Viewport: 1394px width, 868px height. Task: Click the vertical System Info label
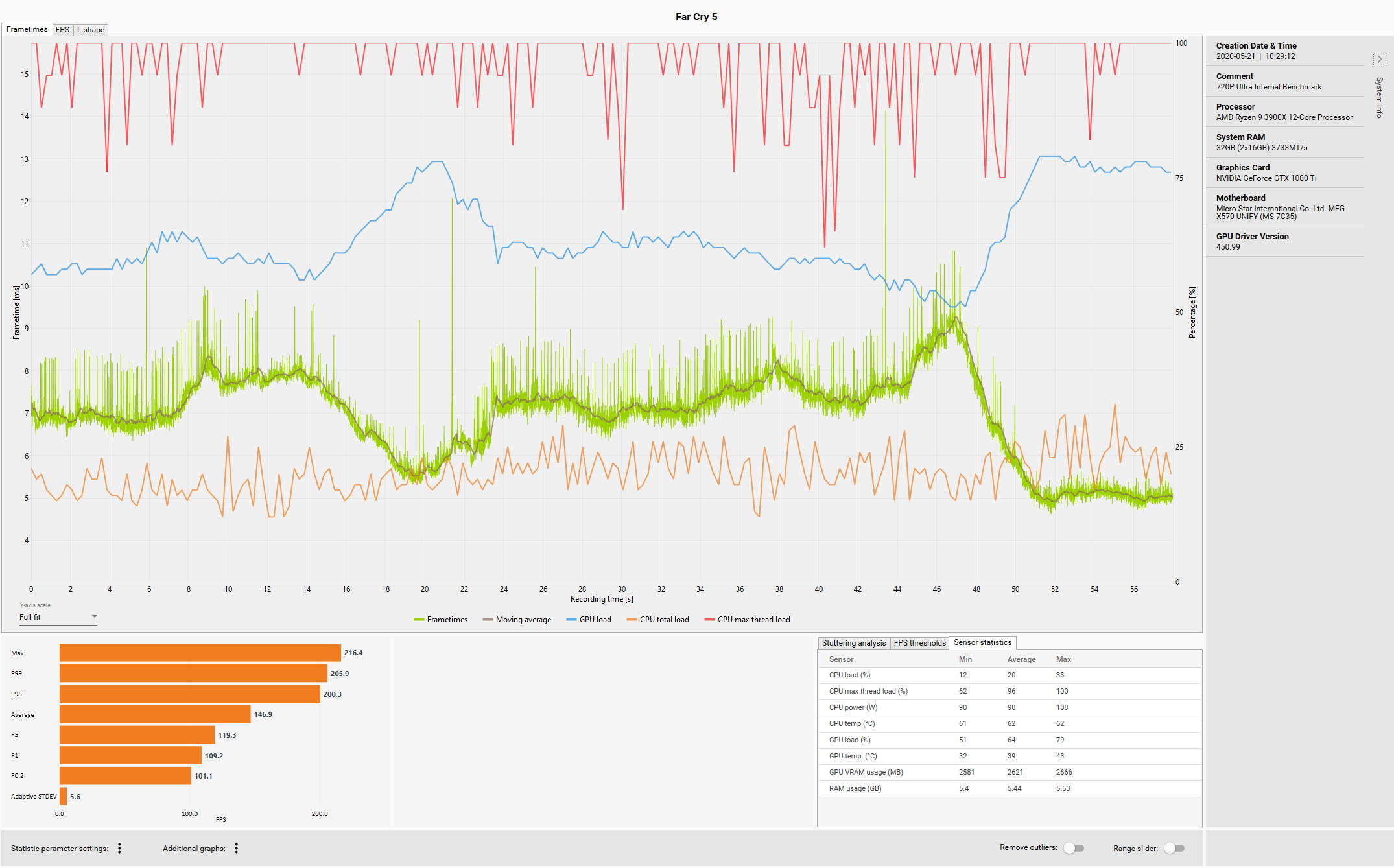(1379, 97)
